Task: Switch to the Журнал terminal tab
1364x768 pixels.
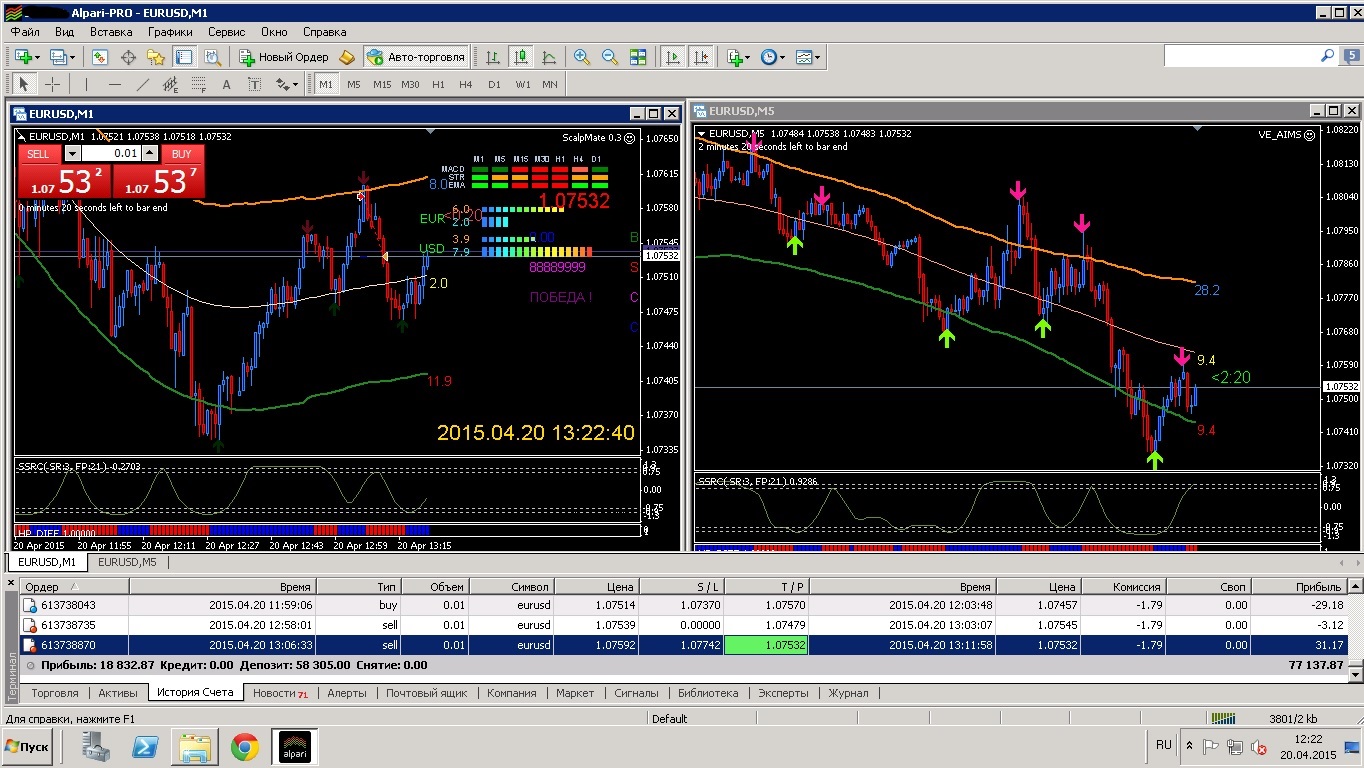Action: tap(848, 693)
